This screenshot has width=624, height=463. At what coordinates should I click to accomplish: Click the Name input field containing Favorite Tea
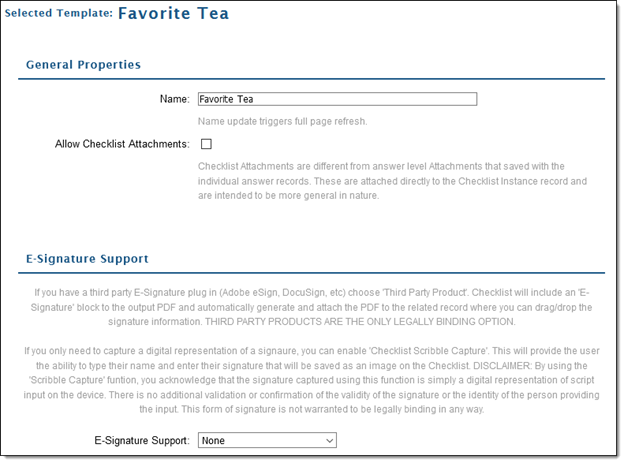pyautogui.click(x=337, y=99)
